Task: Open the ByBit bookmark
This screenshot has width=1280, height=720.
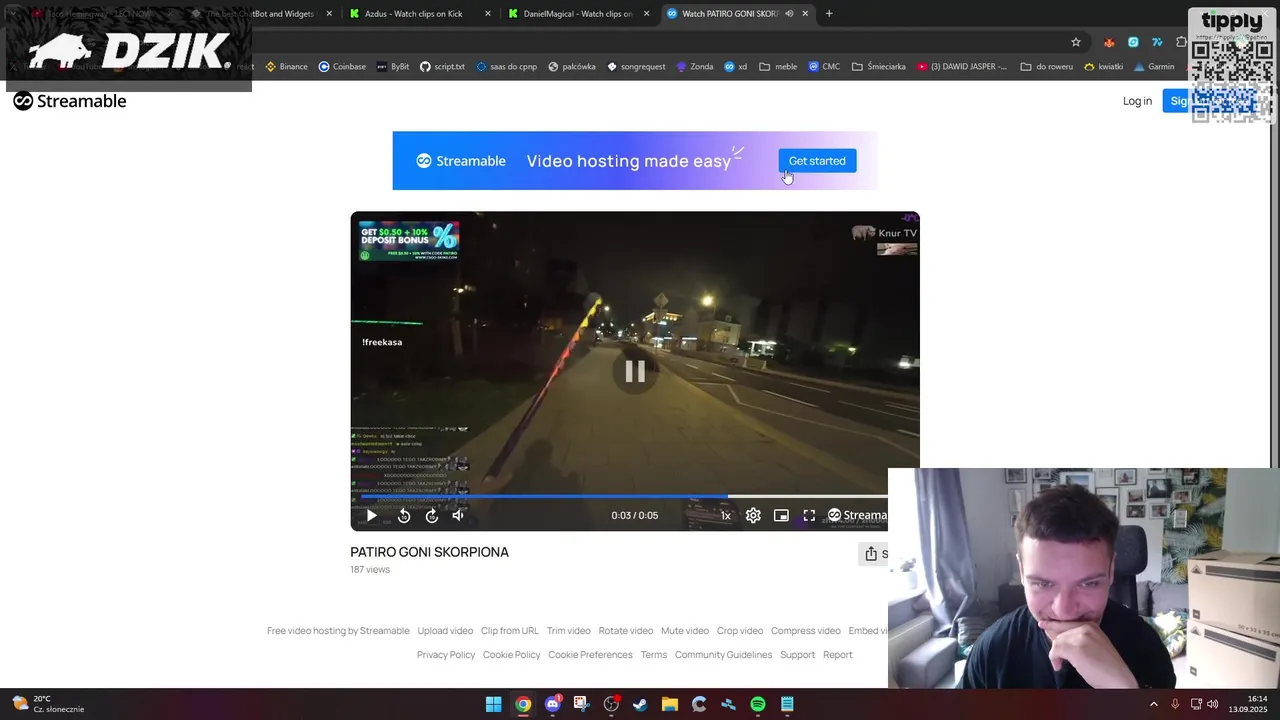Action: (x=393, y=67)
